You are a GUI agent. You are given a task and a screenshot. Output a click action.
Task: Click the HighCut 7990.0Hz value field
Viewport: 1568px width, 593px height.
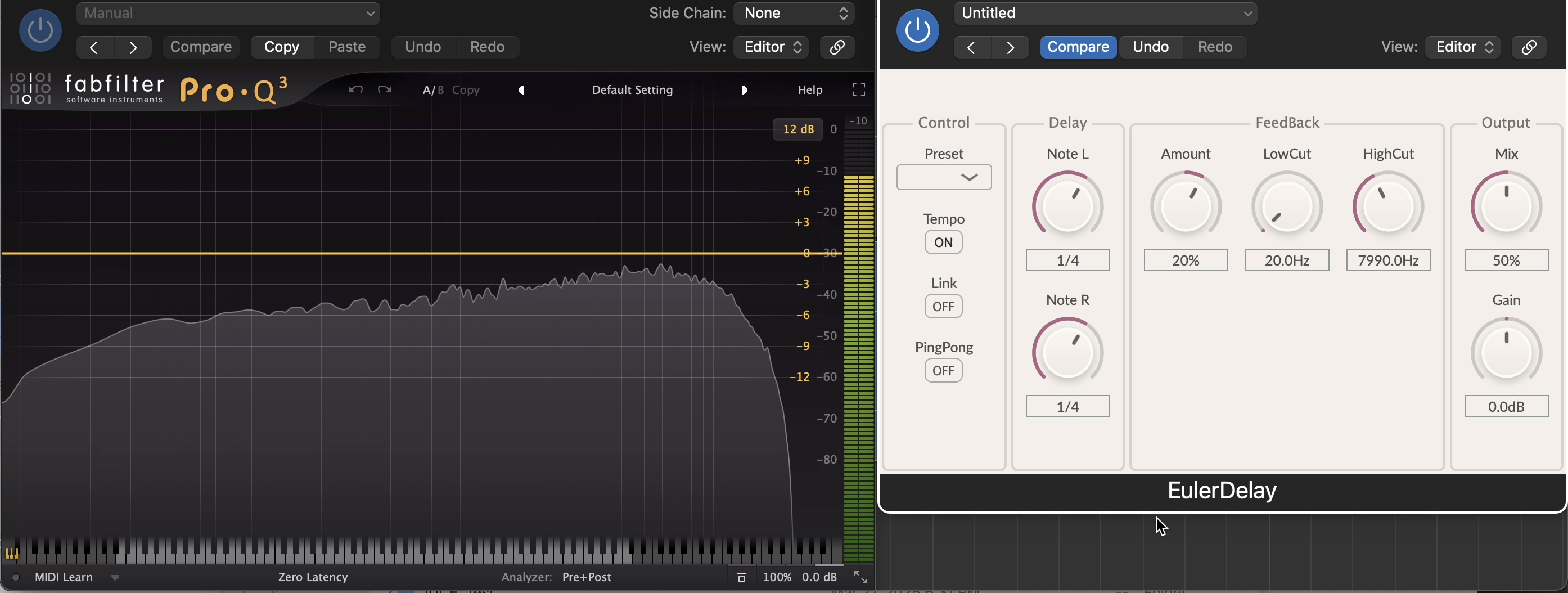pyautogui.click(x=1388, y=260)
